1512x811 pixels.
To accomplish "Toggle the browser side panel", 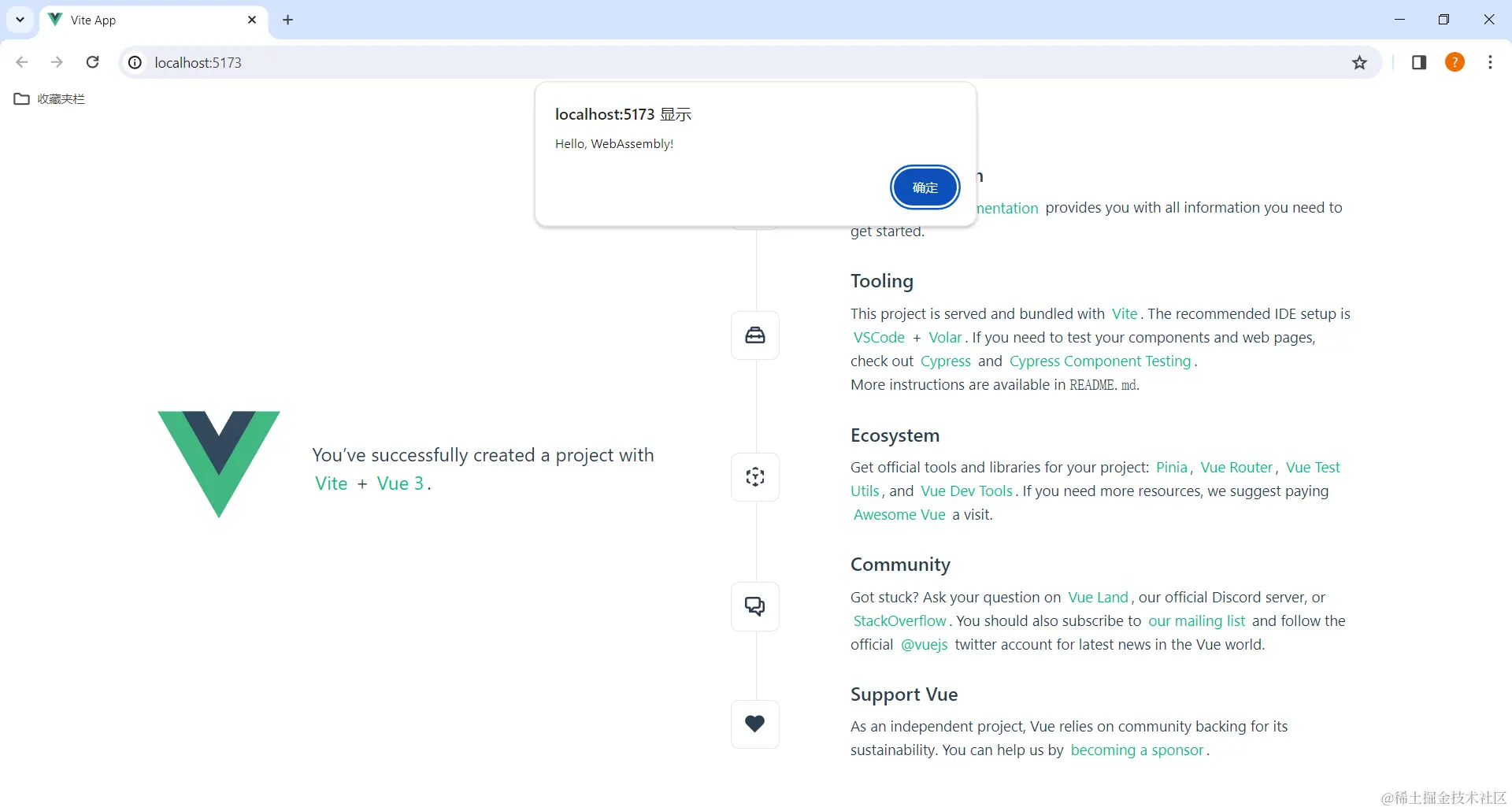I will (x=1419, y=62).
